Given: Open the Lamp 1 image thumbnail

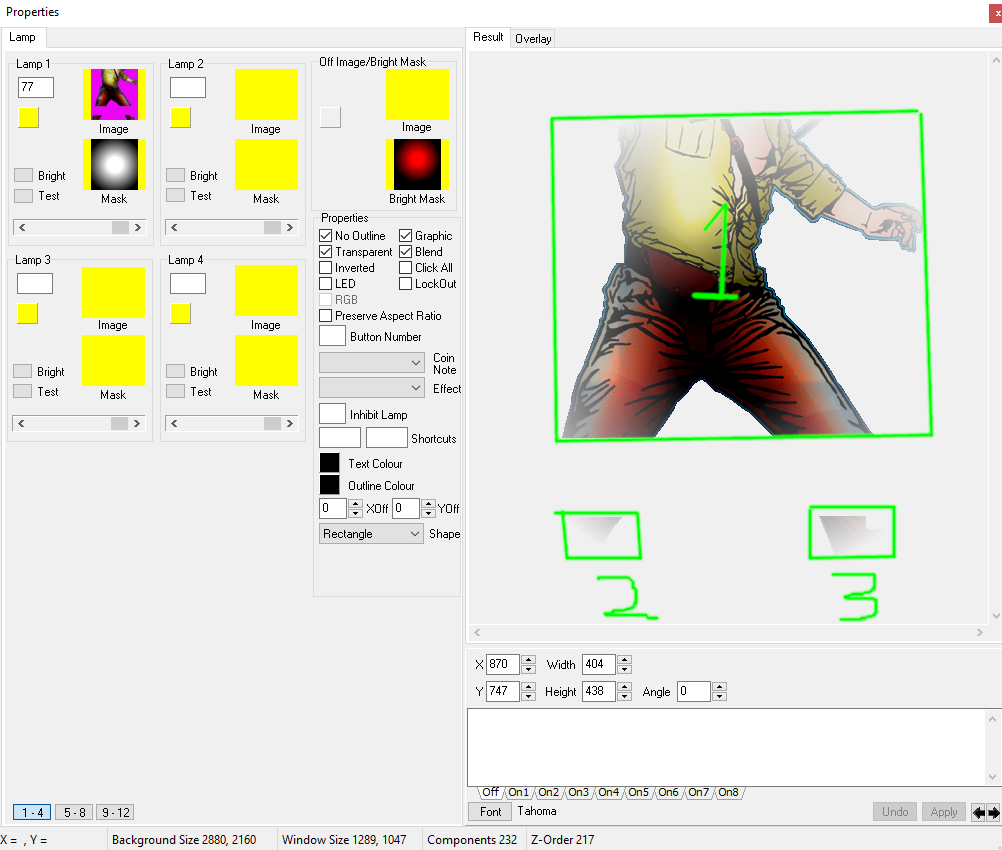Looking at the screenshot, I should point(114,95).
